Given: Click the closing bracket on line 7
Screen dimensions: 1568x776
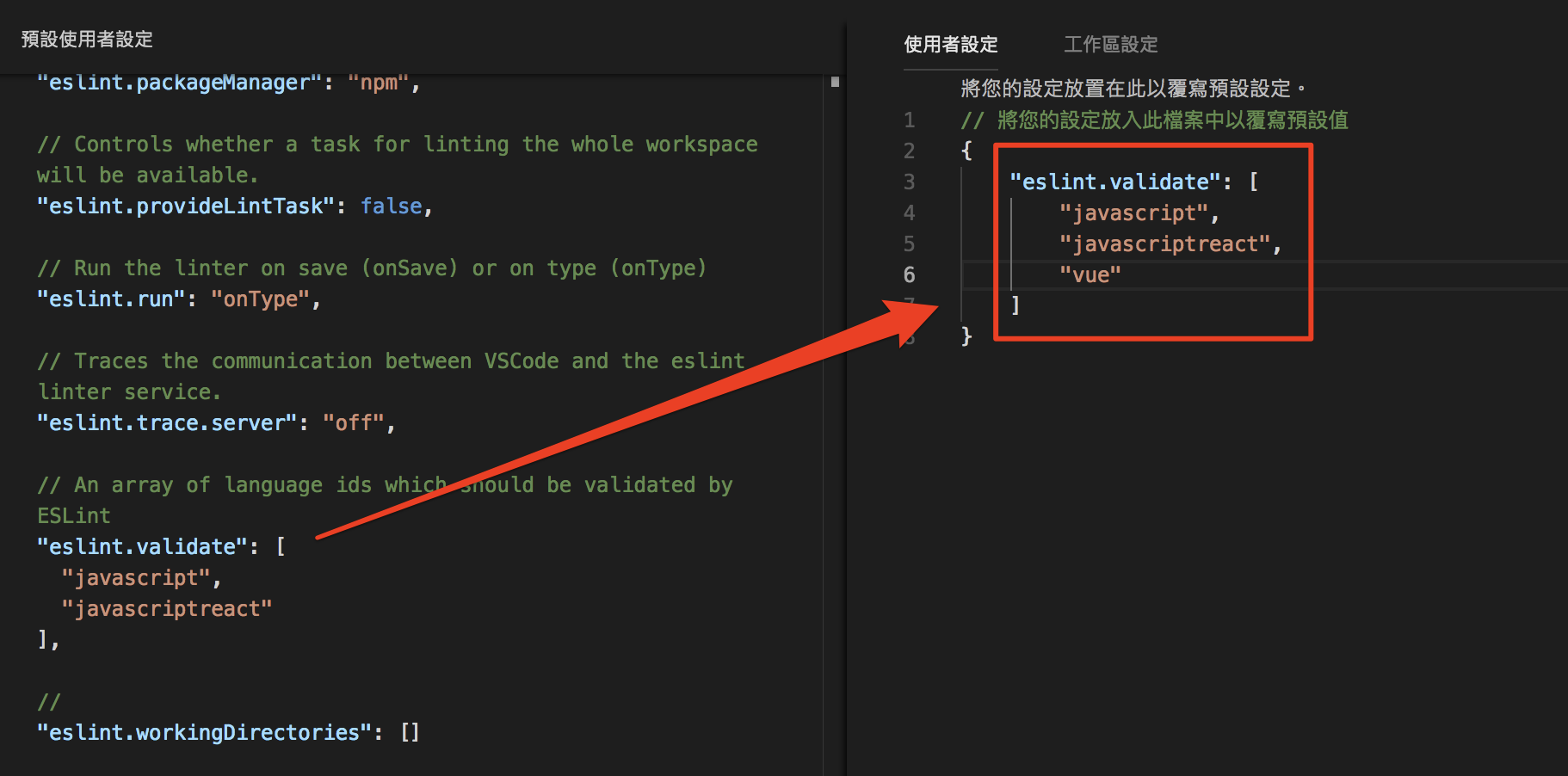Looking at the screenshot, I should coord(1015,305).
